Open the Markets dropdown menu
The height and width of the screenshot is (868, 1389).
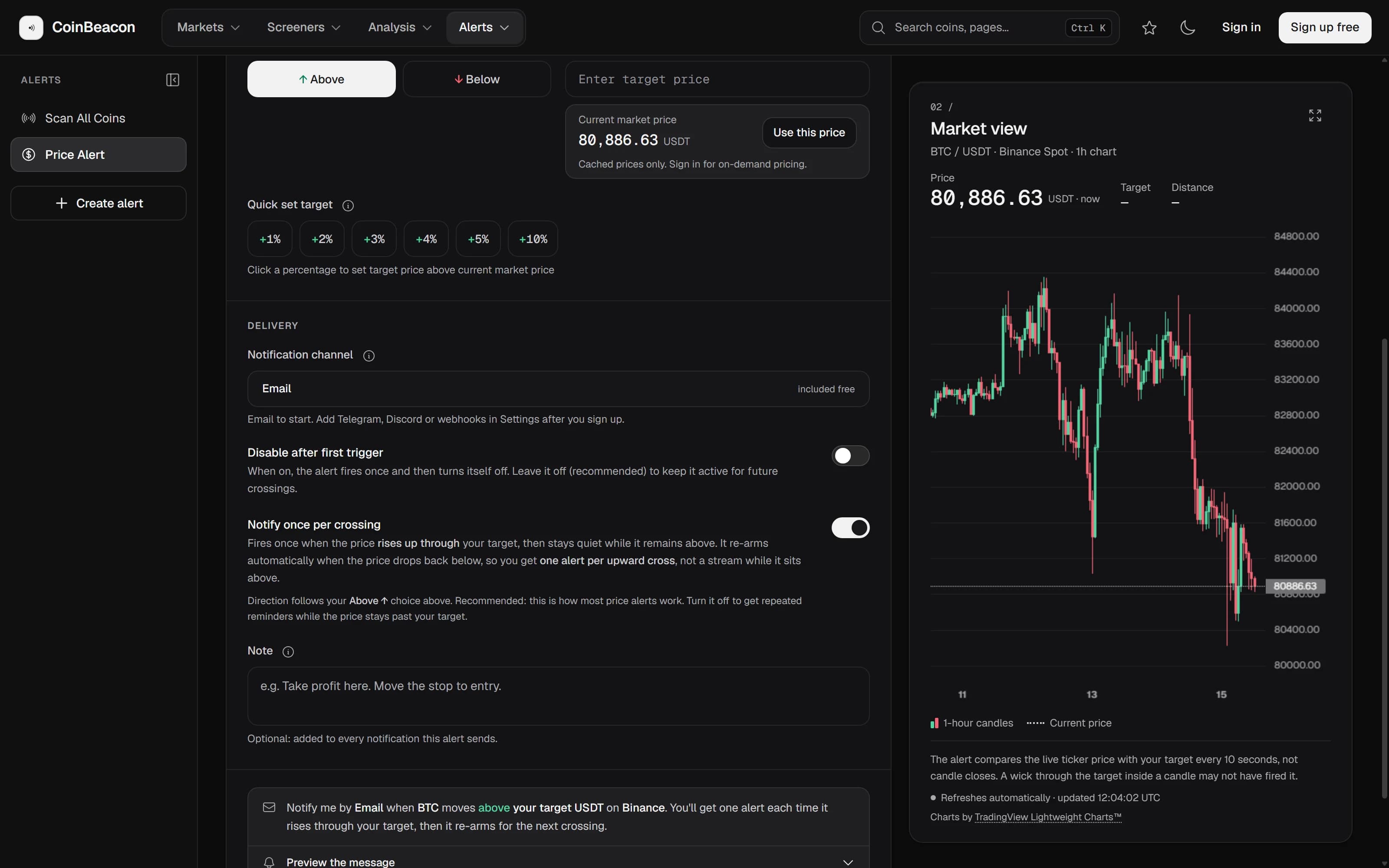coord(208,27)
